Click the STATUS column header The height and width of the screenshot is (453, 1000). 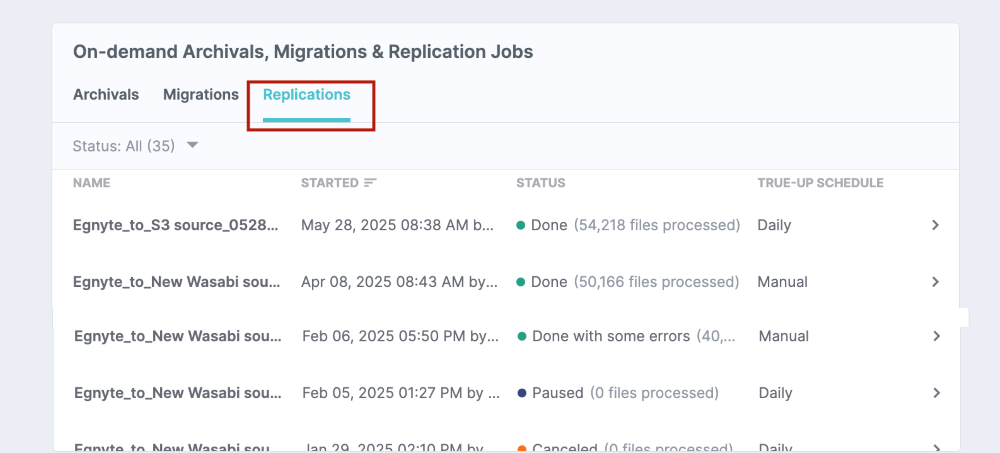point(541,183)
